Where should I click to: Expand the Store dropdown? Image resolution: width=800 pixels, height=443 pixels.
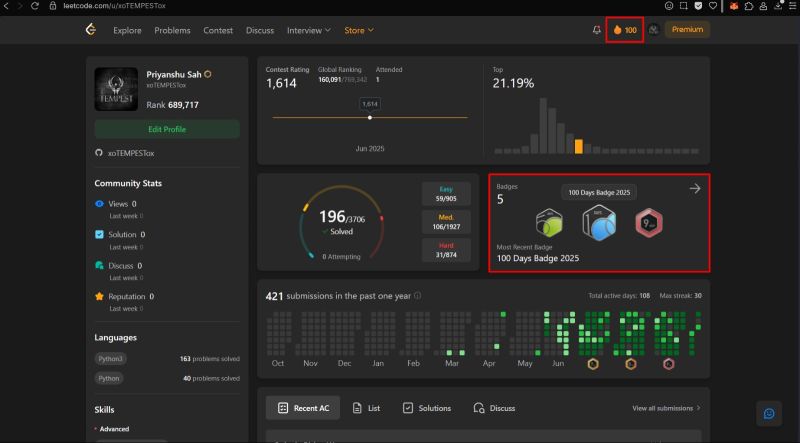coord(359,30)
